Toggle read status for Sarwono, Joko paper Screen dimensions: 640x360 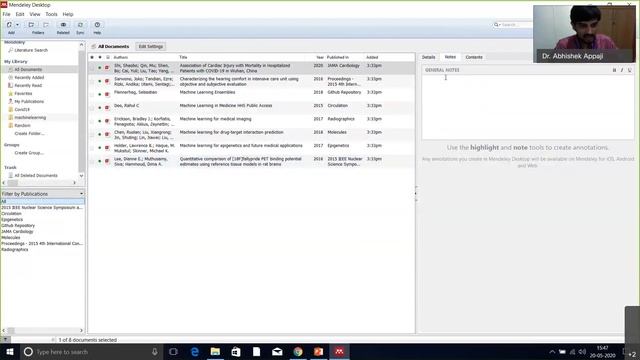tap(100, 81)
